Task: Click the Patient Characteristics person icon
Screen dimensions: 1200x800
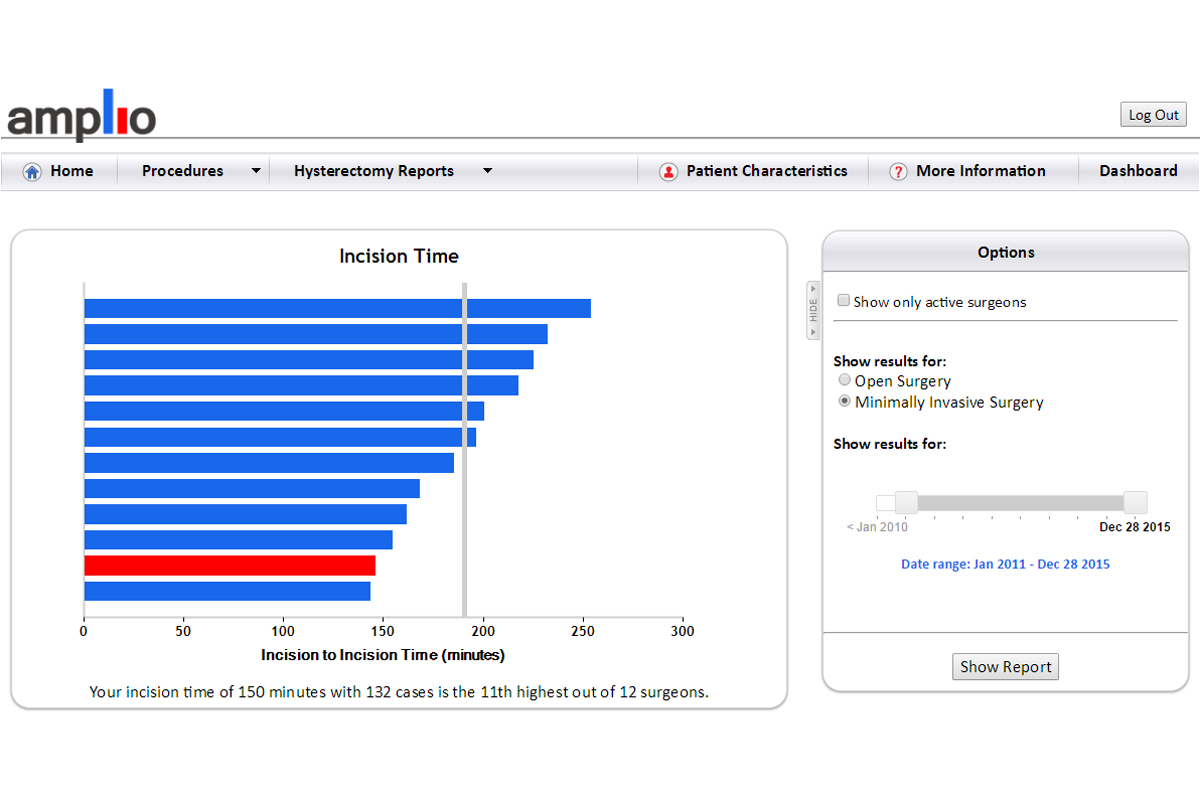Action: (668, 172)
